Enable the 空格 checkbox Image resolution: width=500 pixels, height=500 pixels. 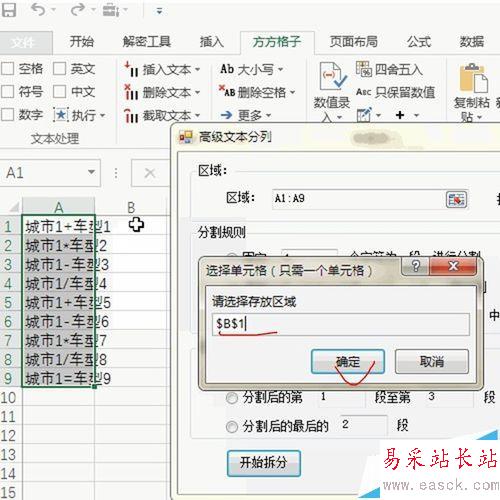point(7,69)
